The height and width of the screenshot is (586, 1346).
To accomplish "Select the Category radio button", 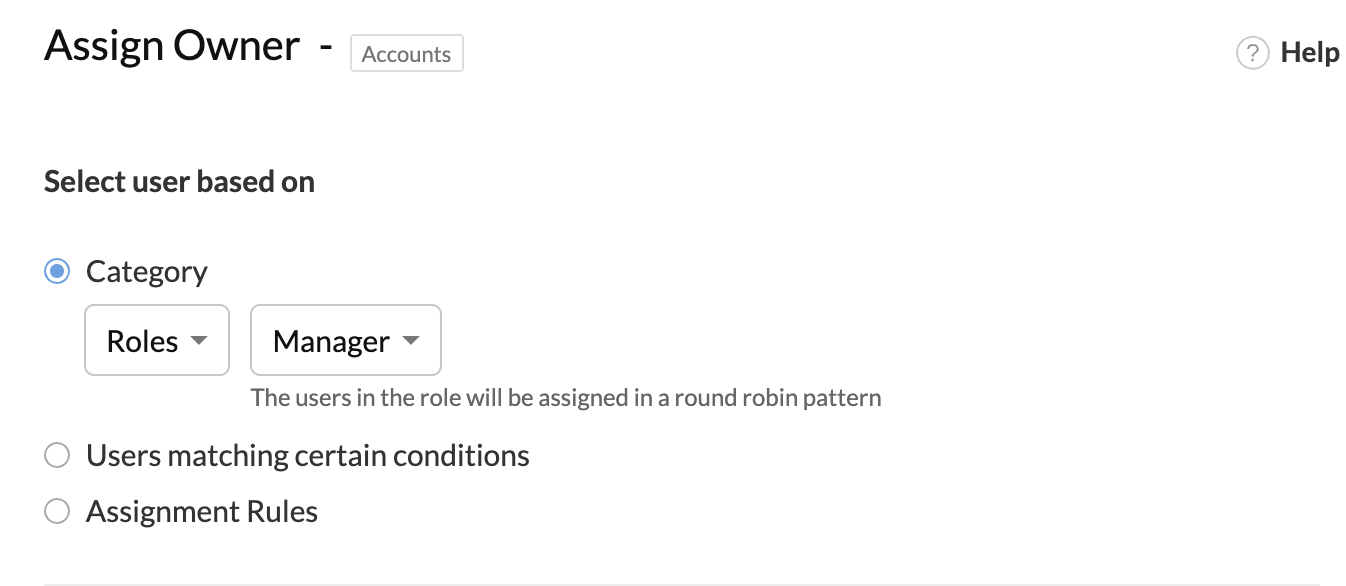I will click(57, 271).
